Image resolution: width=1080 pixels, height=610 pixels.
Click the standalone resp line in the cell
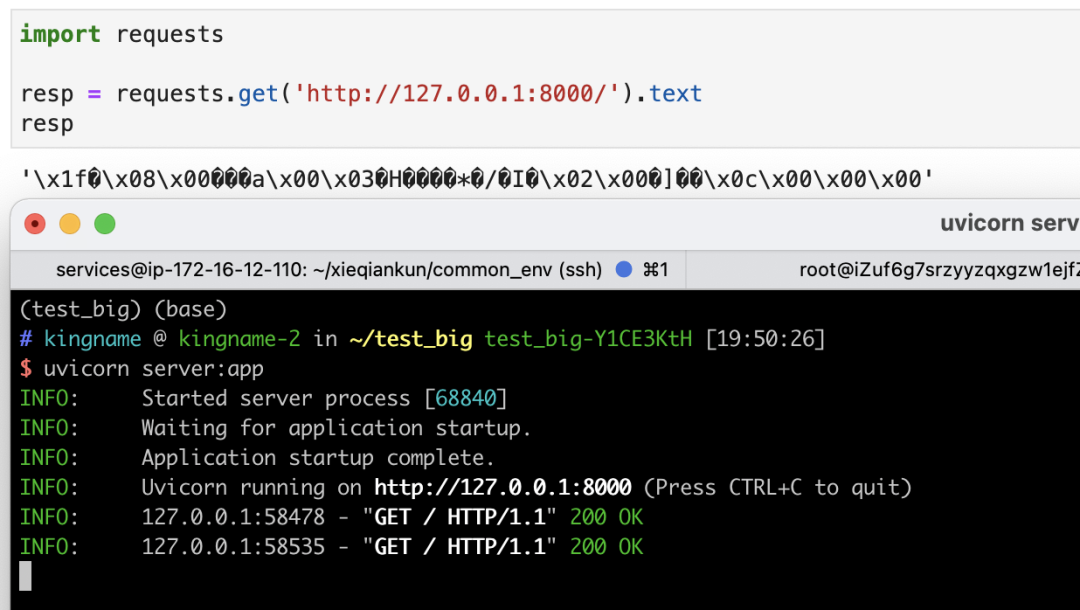click(x=47, y=124)
